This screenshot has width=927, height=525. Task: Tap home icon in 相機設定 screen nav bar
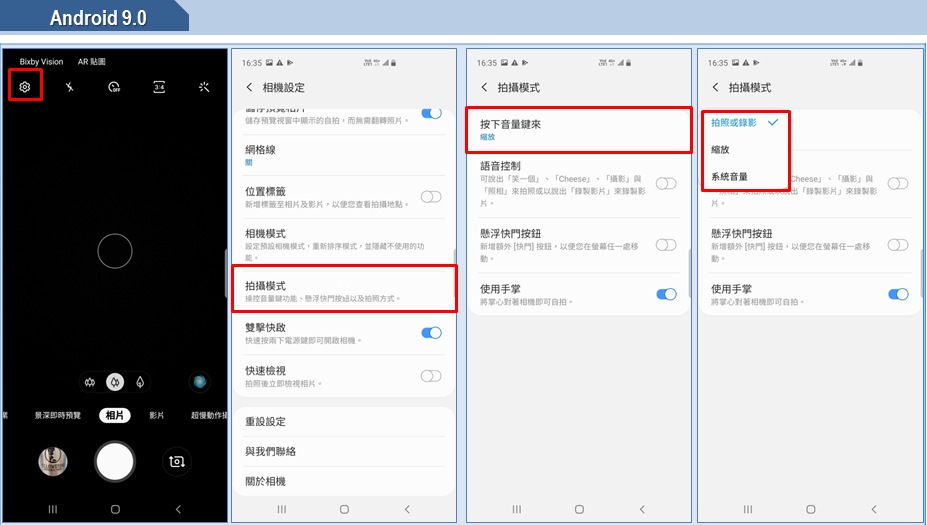[x=344, y=509]
